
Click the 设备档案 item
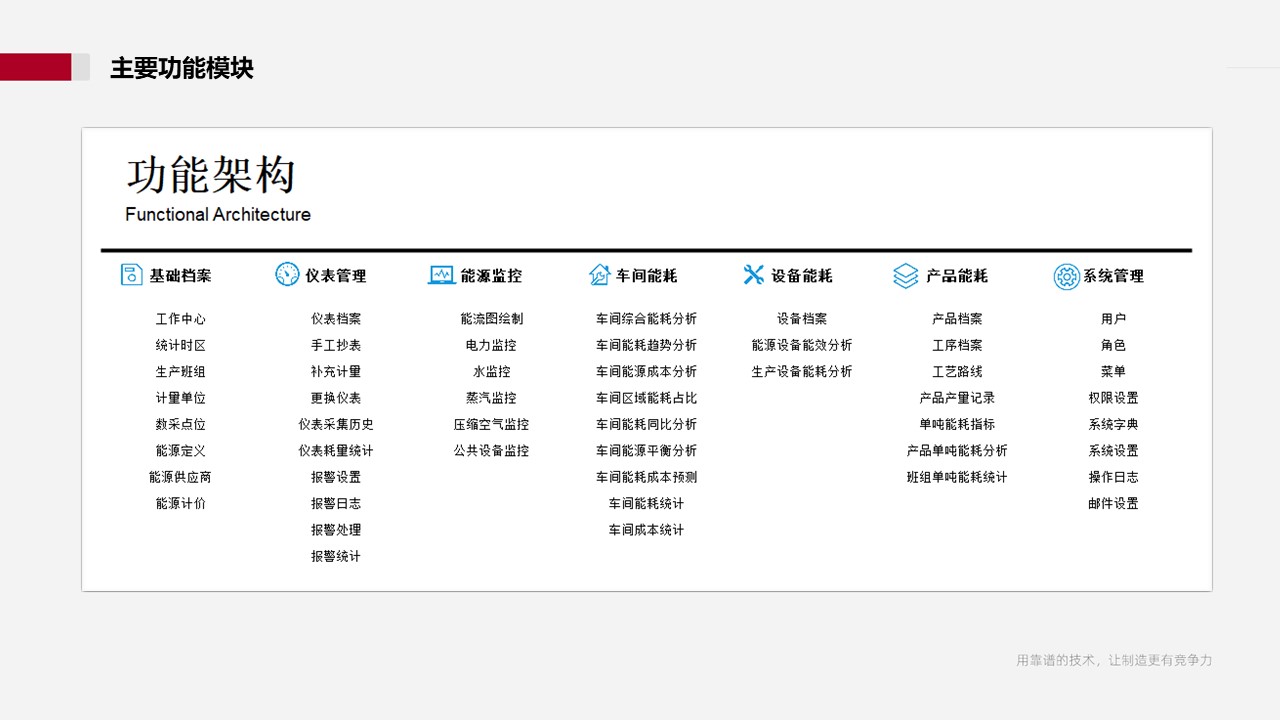[802, 319]
